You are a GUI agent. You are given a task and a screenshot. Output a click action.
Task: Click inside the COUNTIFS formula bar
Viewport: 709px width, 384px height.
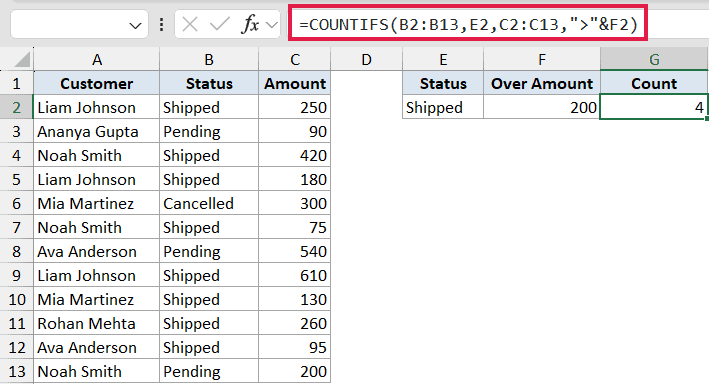468,24
